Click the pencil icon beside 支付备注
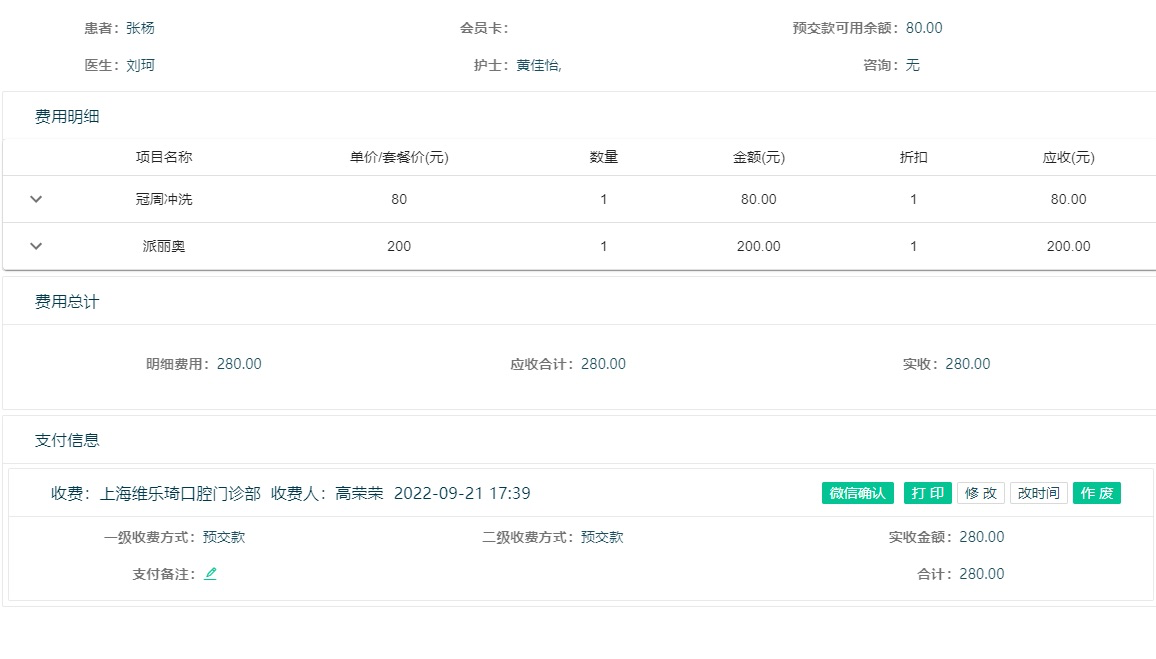 (x=210, y=574)
